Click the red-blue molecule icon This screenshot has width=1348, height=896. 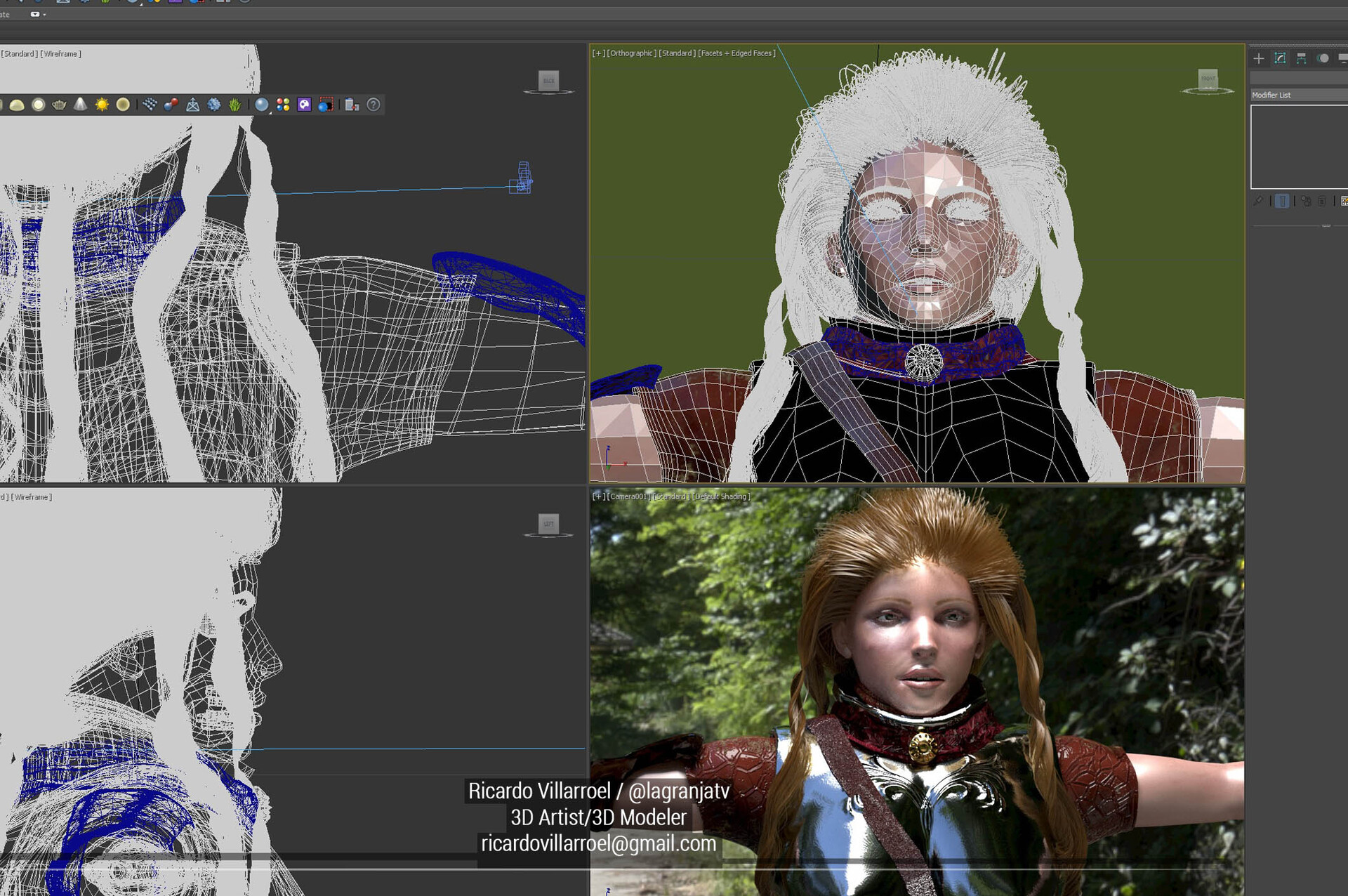click(171, 105)
